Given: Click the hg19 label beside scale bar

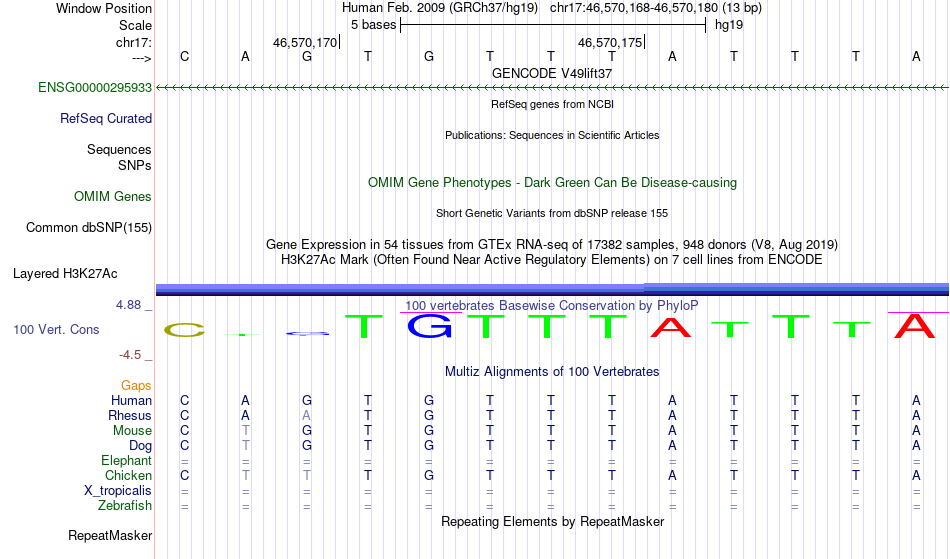Looking at the screenshot, I should tap(729, 25).
